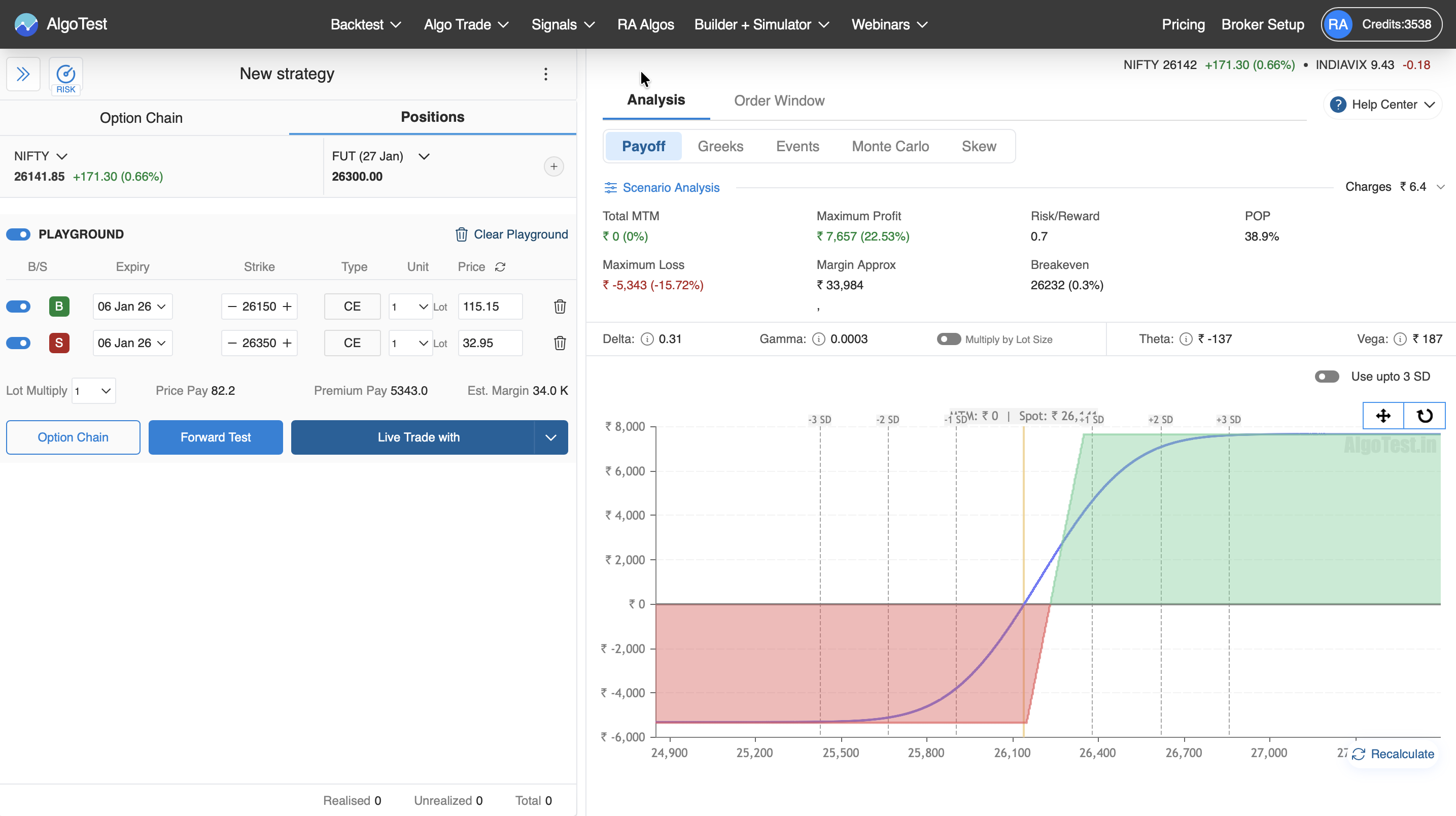Click the Delta info icon
Screen dimensions: 1456x816
648,339
